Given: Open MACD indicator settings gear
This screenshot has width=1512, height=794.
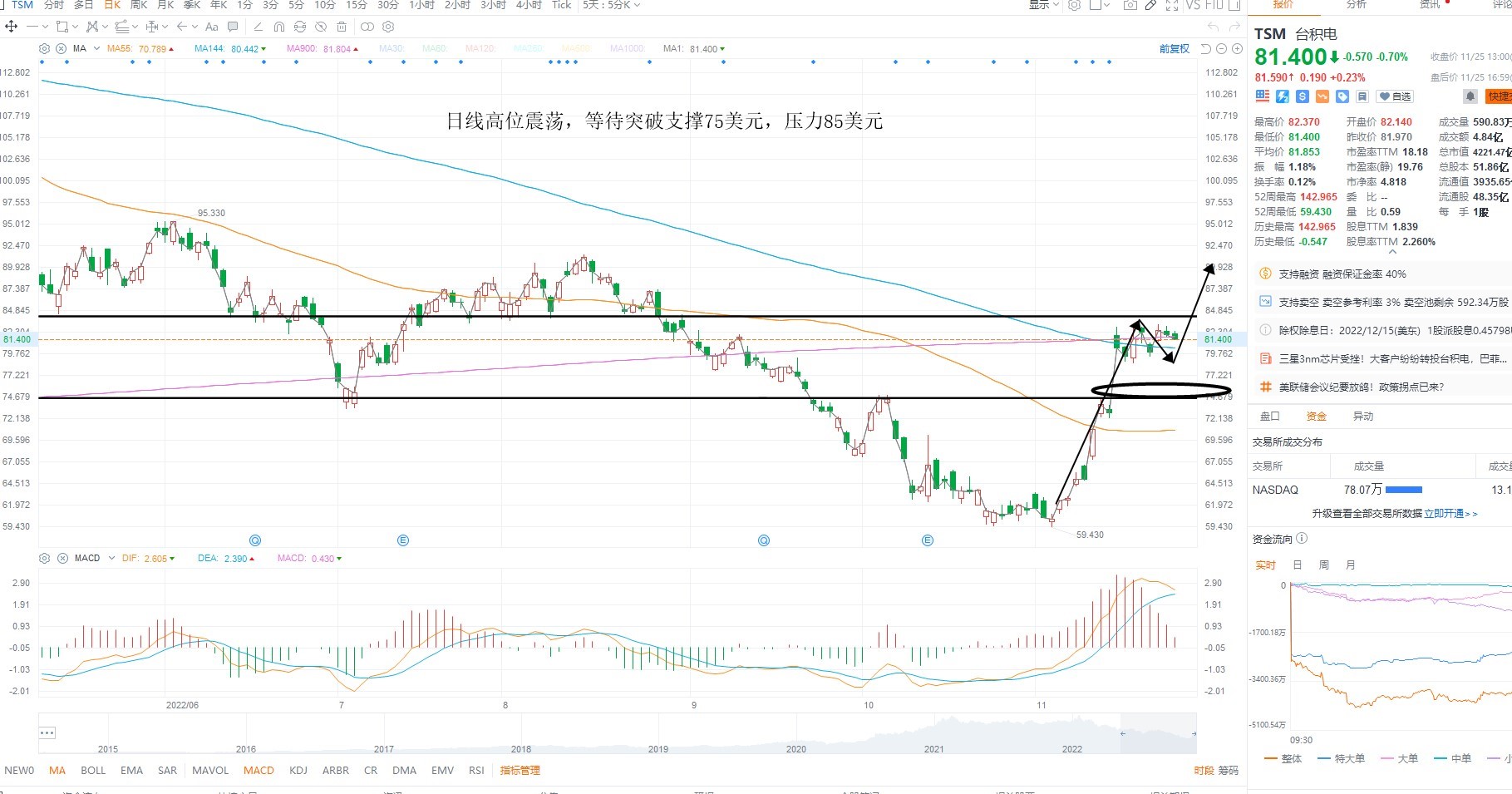Looking at the screenshot, I should click(x=45, y=559).
